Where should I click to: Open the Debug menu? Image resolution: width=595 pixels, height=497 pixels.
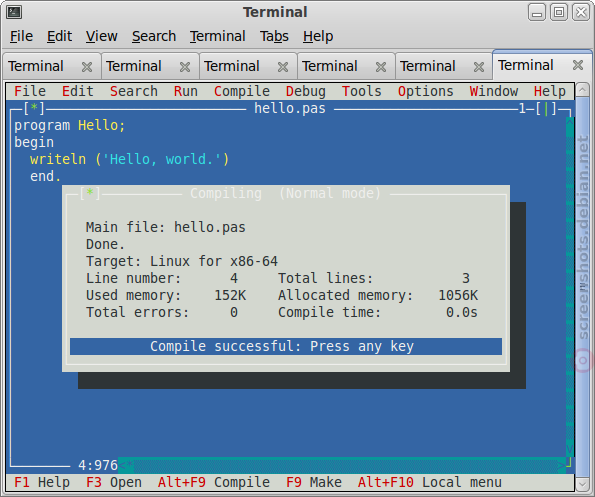306,91
